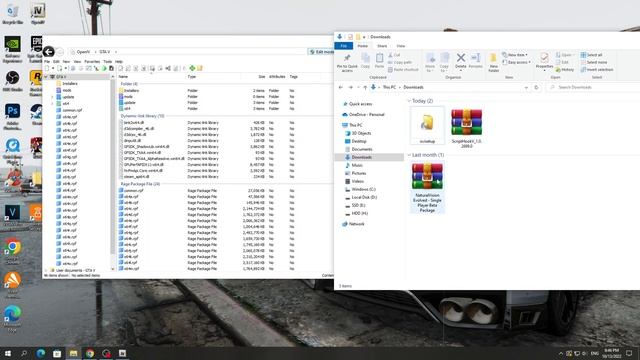Open the Help menu in OpenIV

click(x=119, y=62)
